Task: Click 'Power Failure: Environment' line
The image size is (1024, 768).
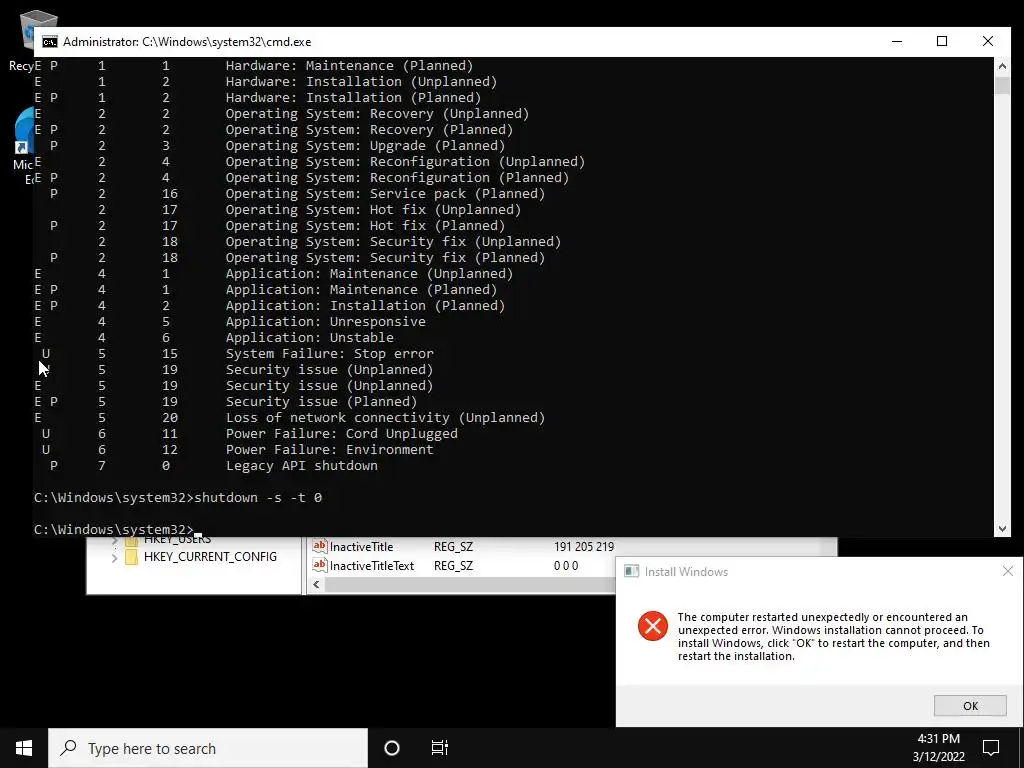Action: pyautogui.click(x=330, y=449)
